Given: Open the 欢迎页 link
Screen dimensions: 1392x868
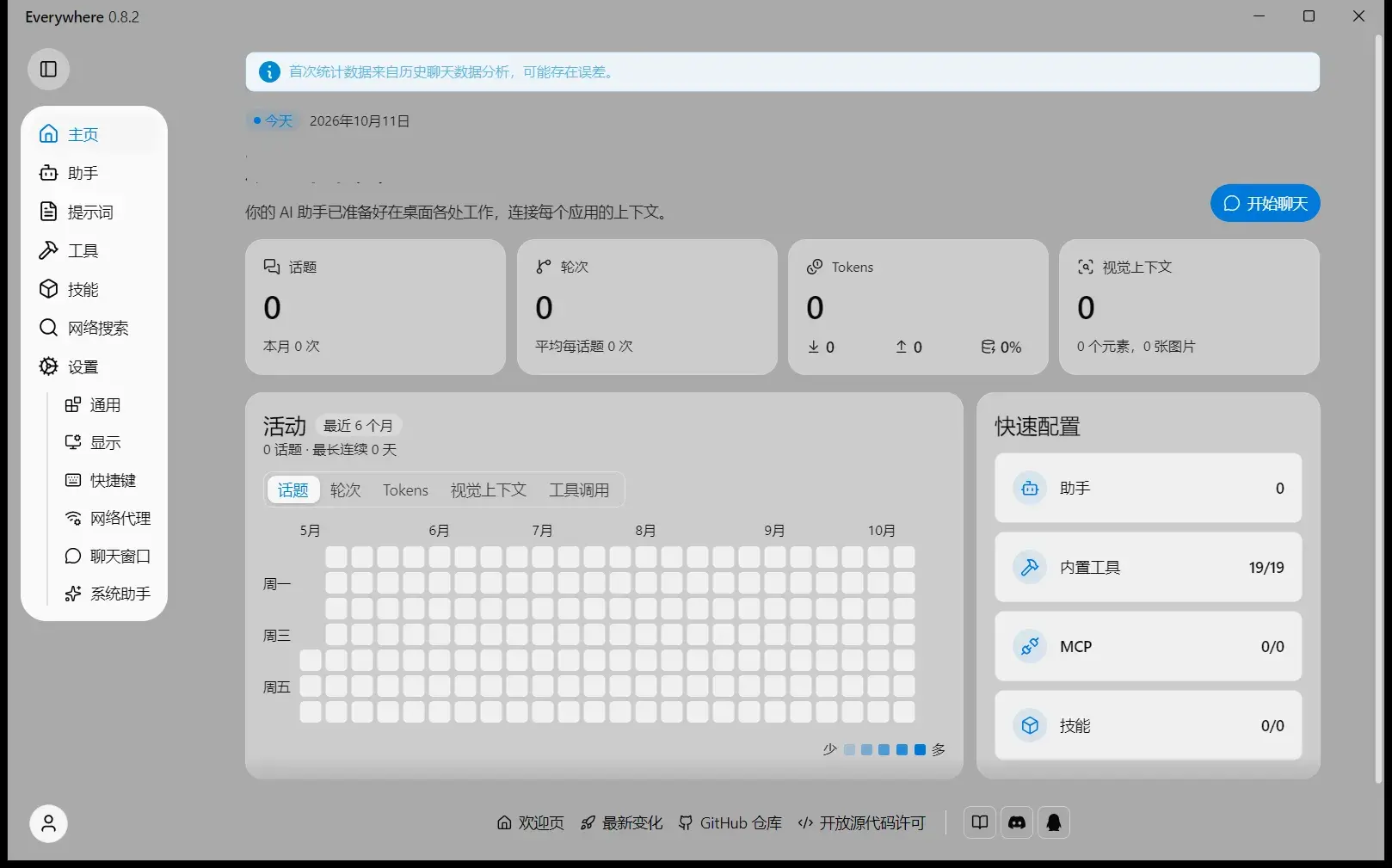Looking at the screenshot, I should pyautogui.click(x=531, y=822).
